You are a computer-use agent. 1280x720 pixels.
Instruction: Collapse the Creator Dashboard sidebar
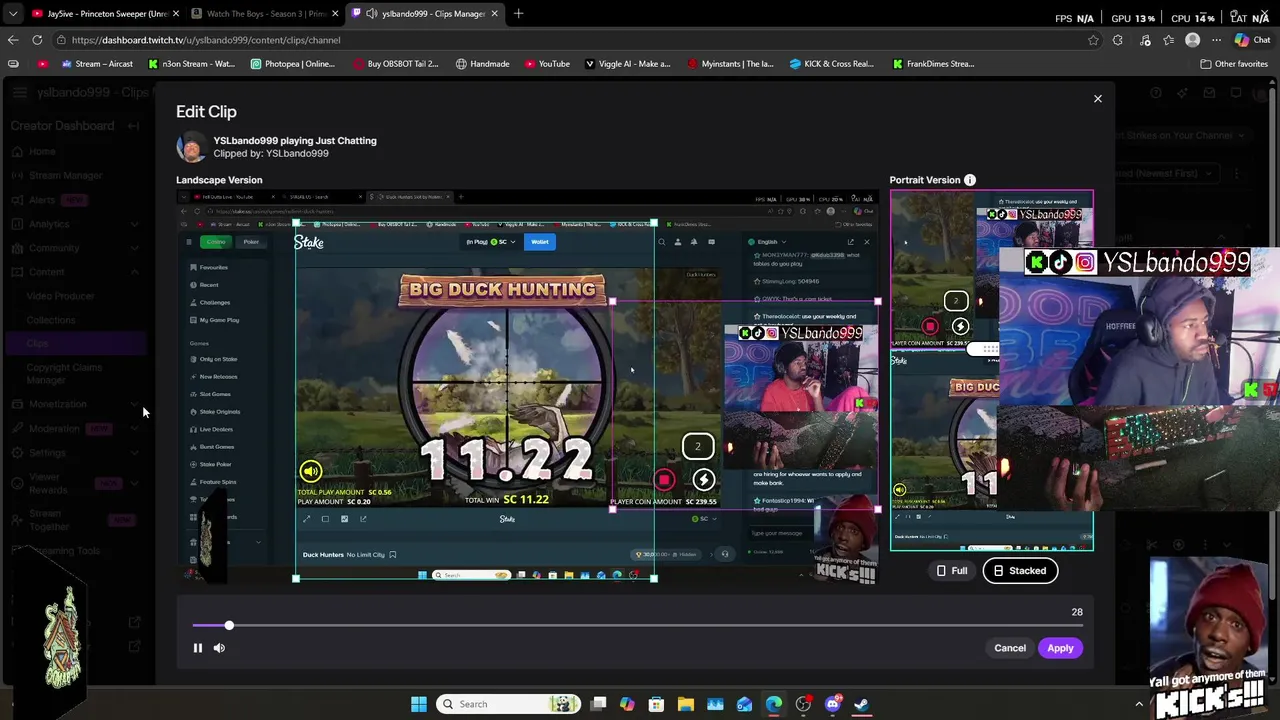(133, 126)
